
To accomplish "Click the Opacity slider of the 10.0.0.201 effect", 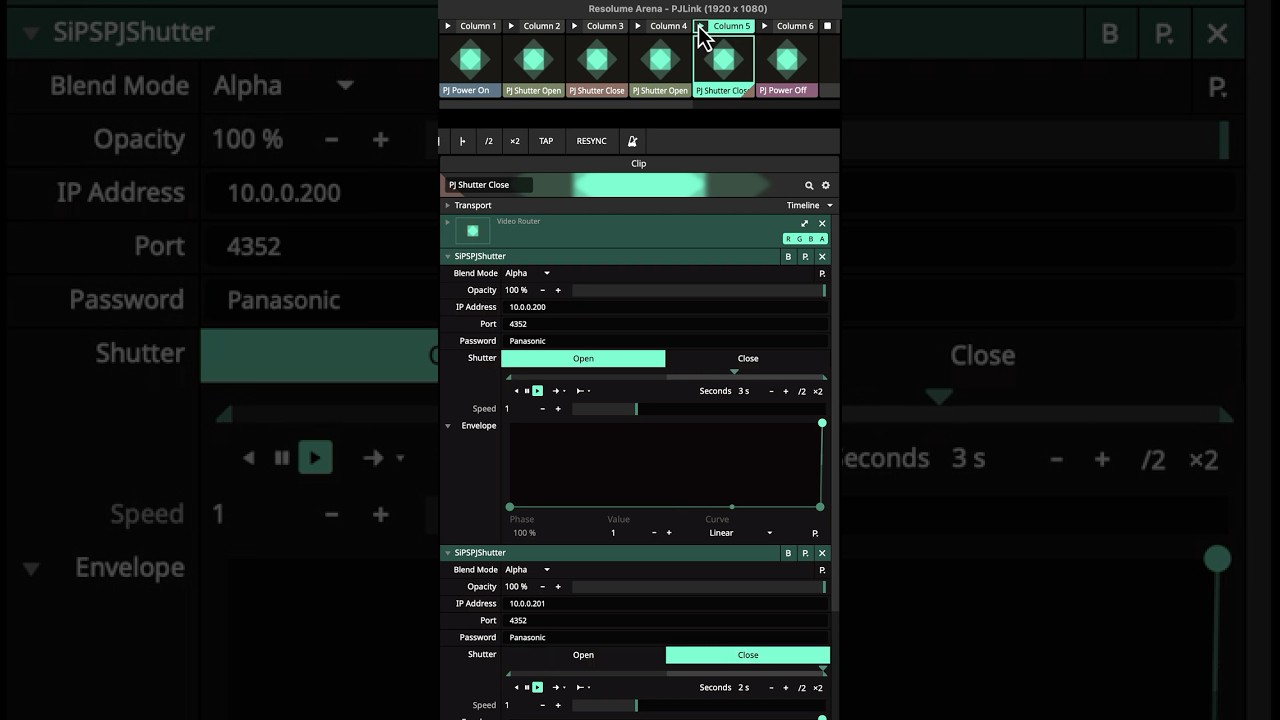I will 699,587.
